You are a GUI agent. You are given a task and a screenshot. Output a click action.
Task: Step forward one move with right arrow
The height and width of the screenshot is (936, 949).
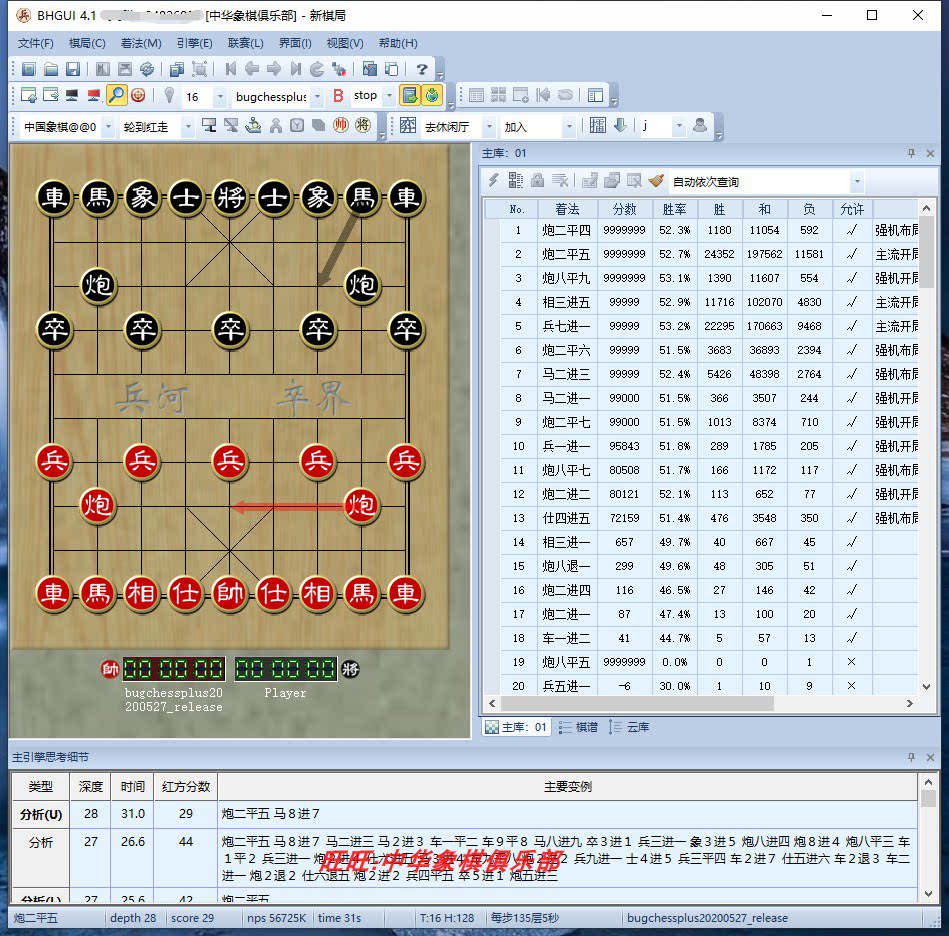click(x=274, y=69)
